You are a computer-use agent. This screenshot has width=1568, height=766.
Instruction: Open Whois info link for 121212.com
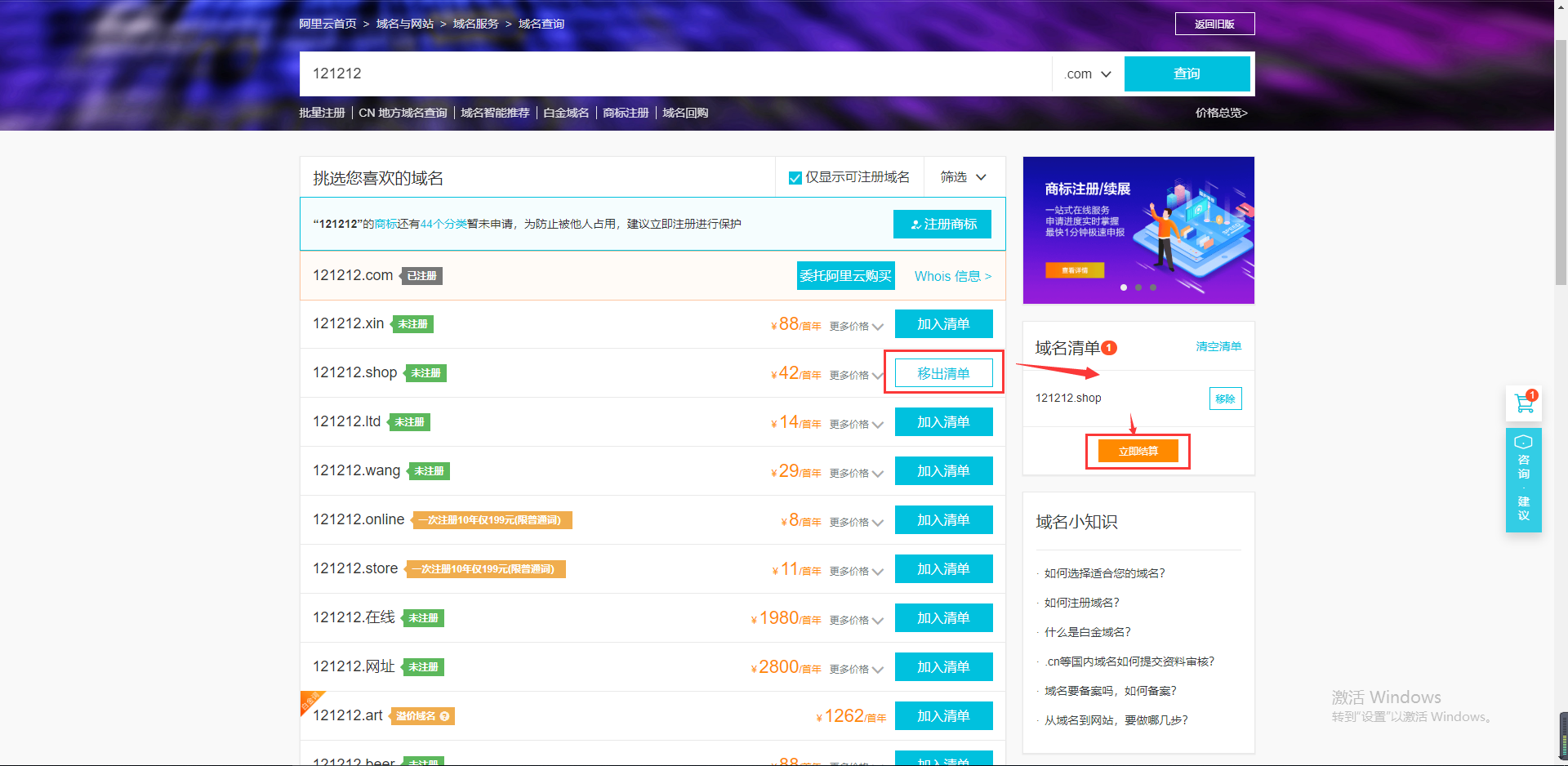pyautogui.click(x=952, y=276)
